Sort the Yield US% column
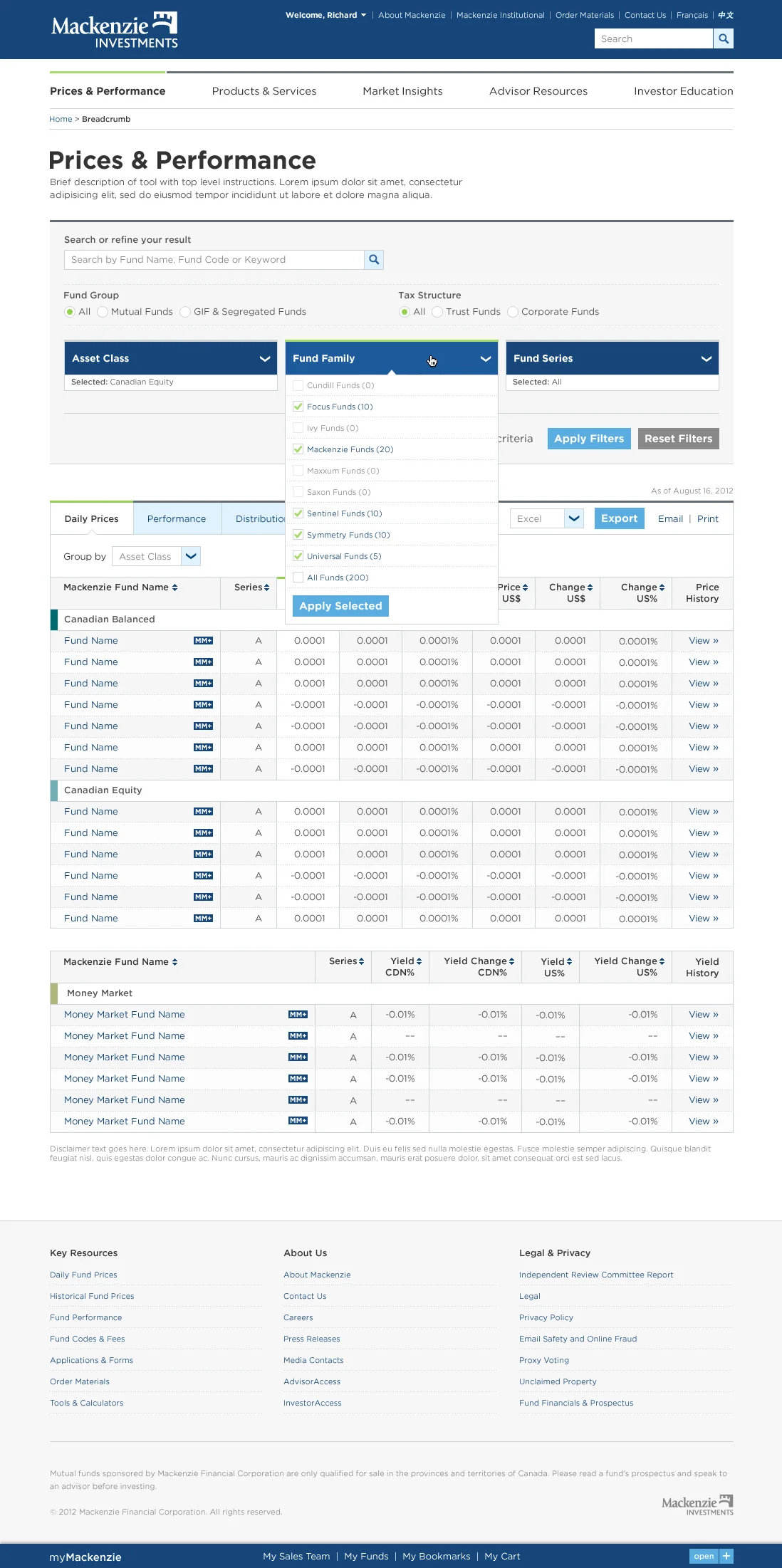 click(x=569, y=961)
